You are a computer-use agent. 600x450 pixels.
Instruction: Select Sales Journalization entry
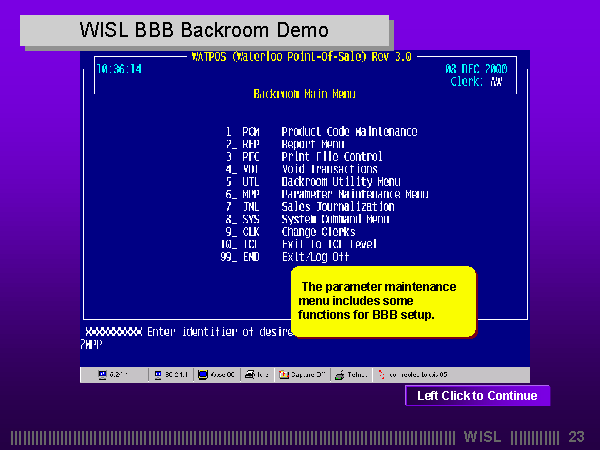337,207
